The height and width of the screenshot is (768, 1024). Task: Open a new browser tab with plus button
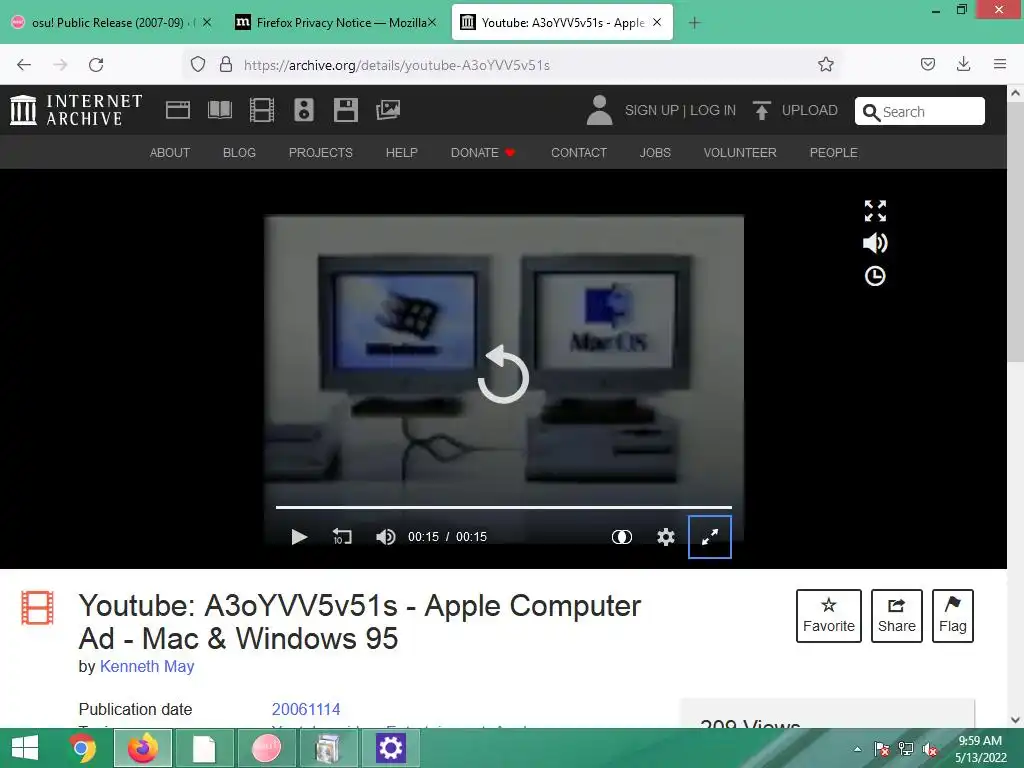pos(694,23)
